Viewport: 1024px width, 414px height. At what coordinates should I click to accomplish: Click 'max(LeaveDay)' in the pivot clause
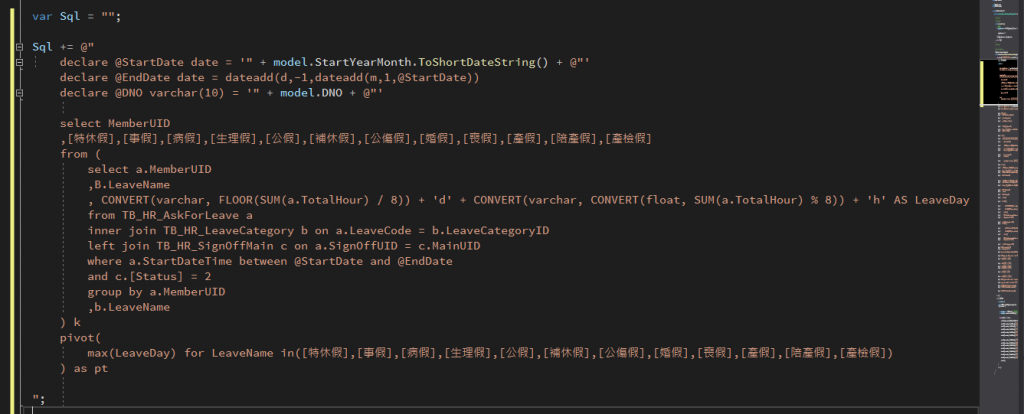tap(132, 353)
